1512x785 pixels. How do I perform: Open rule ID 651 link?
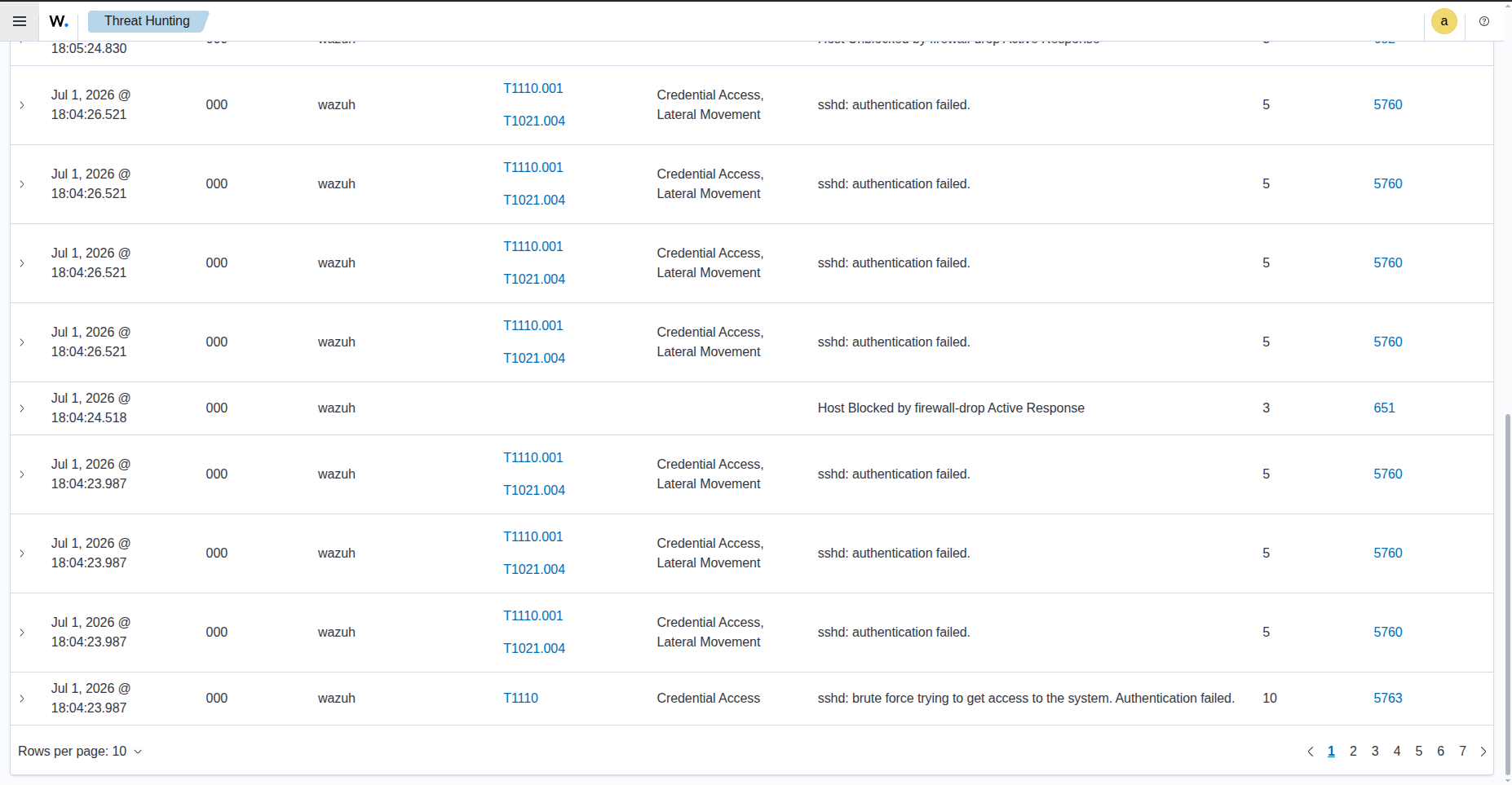(x=1384, y=408)
